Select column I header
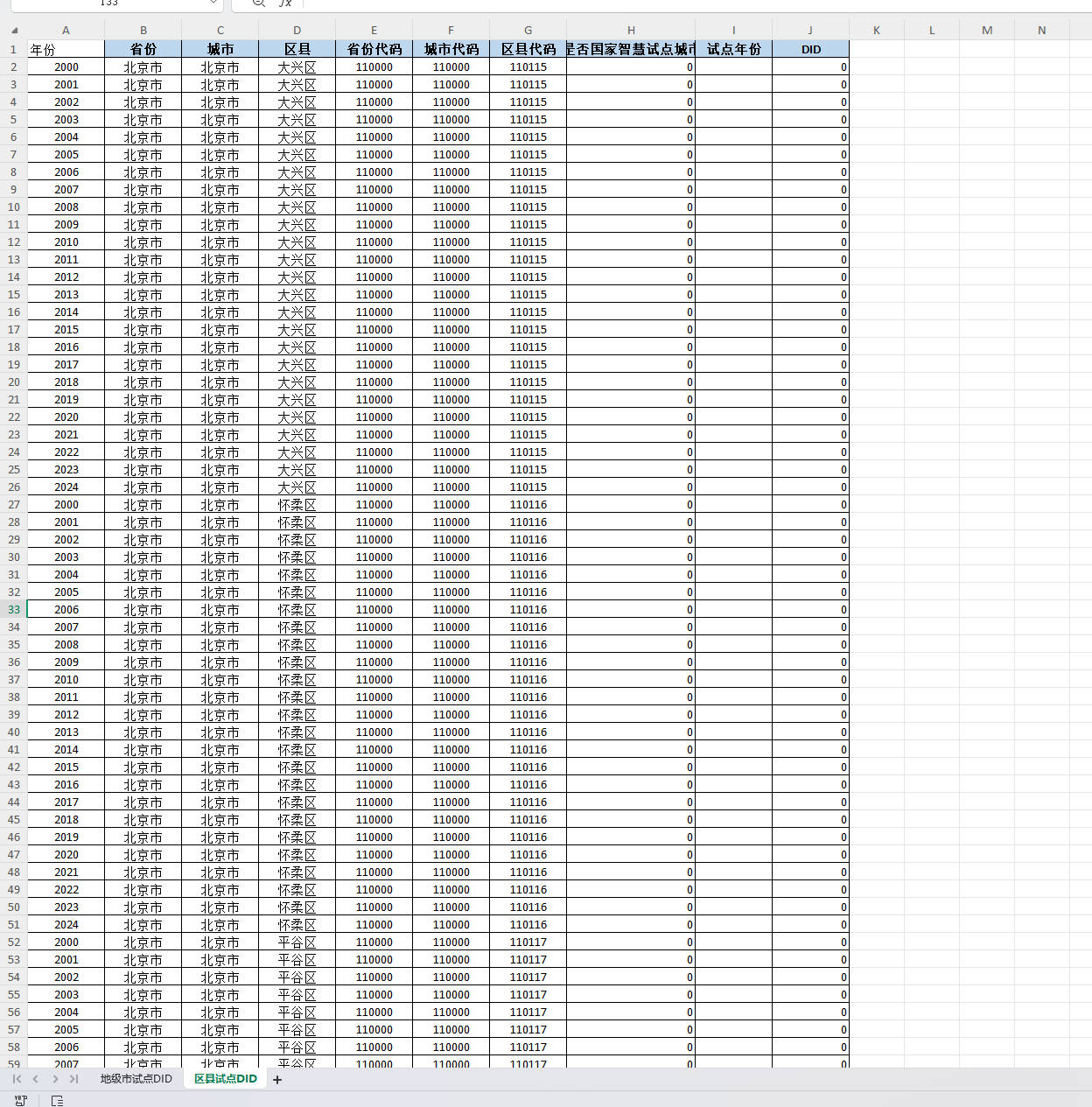The width and height of the screenshot is (1092, 1107). point(733,30)
